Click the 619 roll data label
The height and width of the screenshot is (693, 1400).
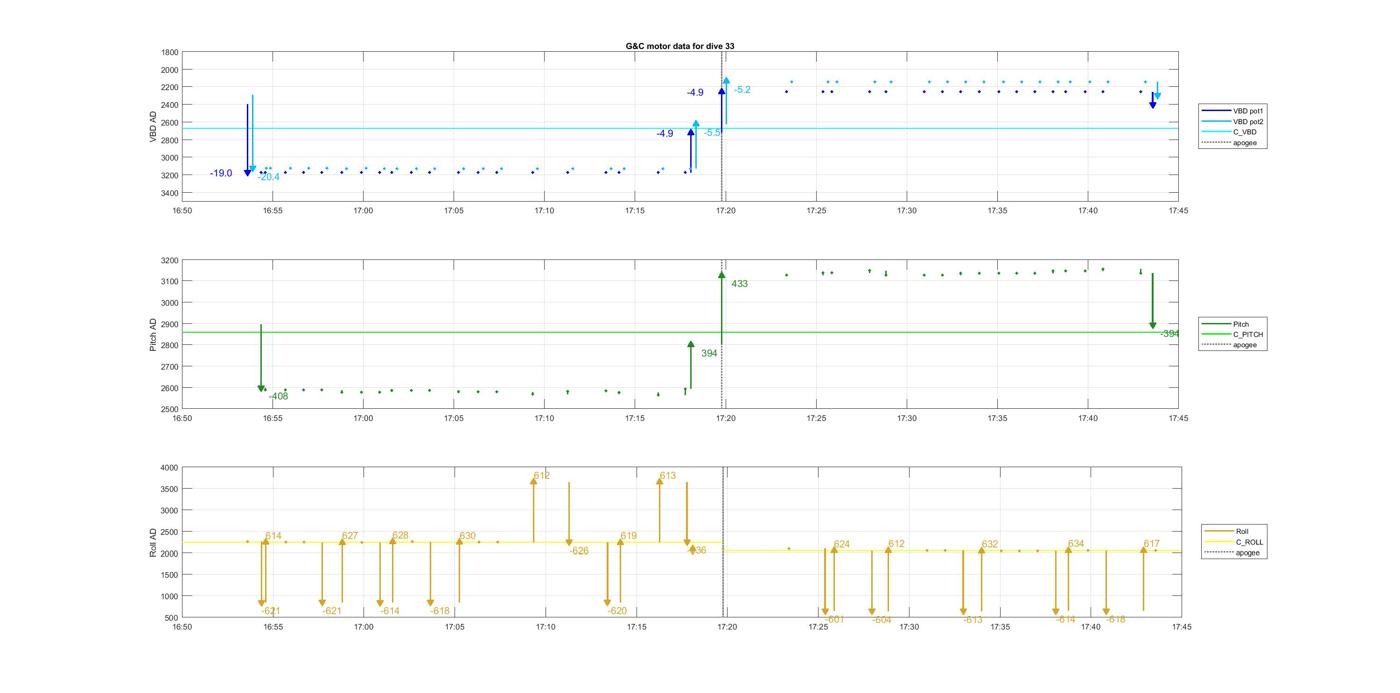pos(628,536)
